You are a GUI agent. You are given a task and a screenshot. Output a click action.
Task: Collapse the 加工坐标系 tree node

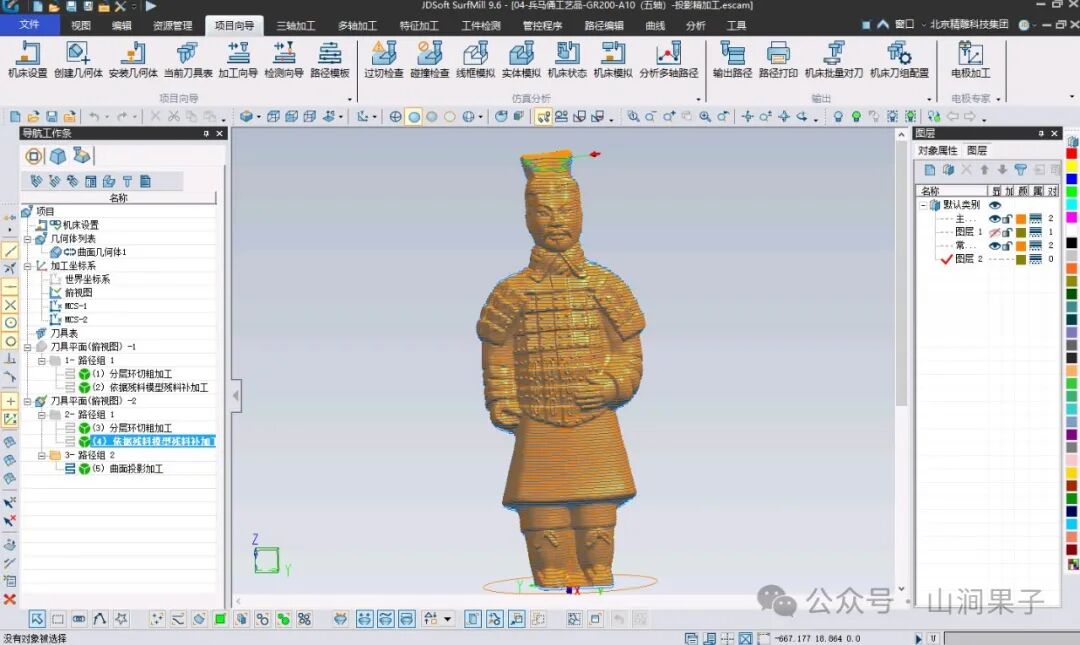pos(28,266)
